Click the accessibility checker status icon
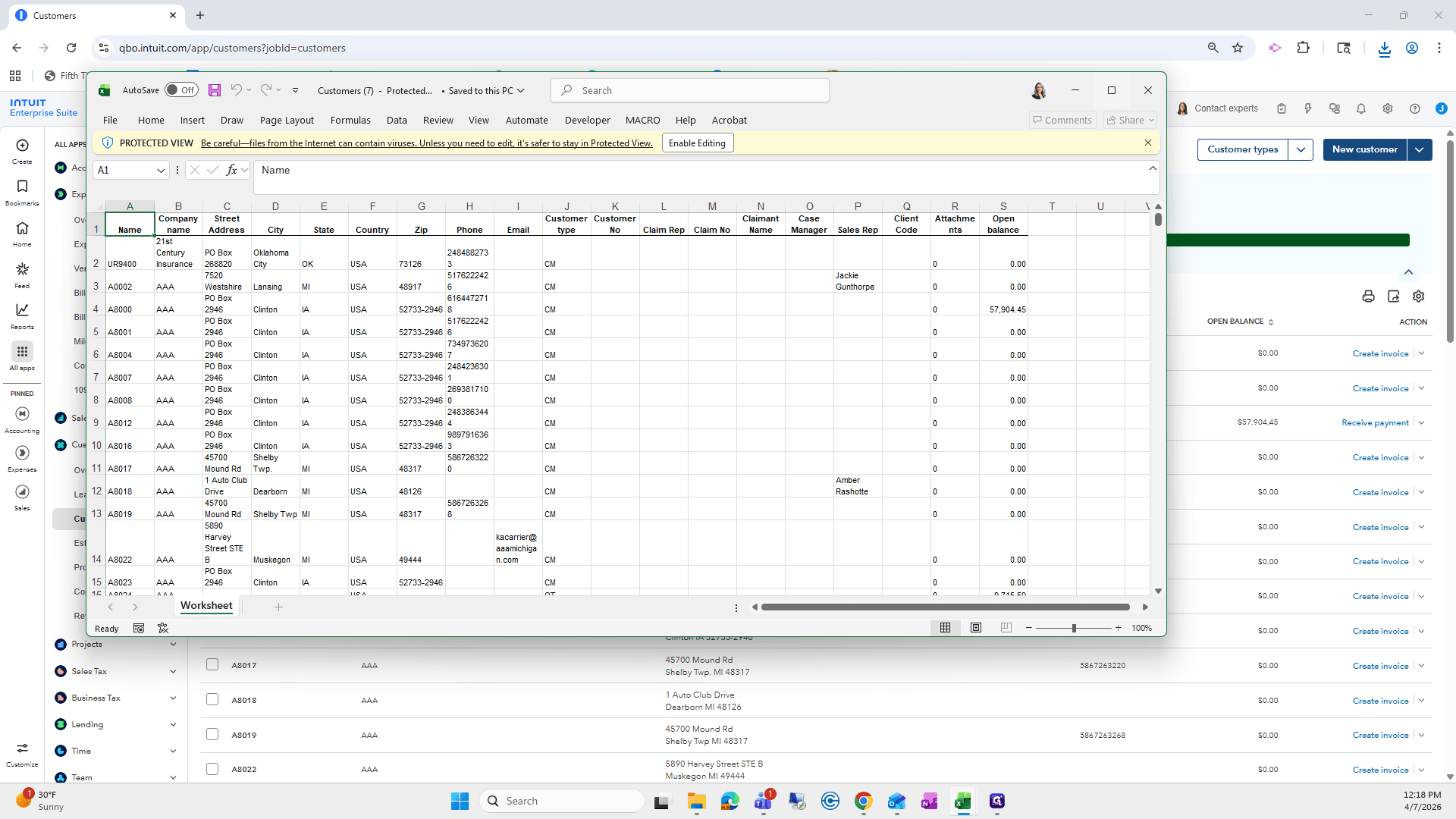The width and height of the screenshot is (1456, 819). 163,629
